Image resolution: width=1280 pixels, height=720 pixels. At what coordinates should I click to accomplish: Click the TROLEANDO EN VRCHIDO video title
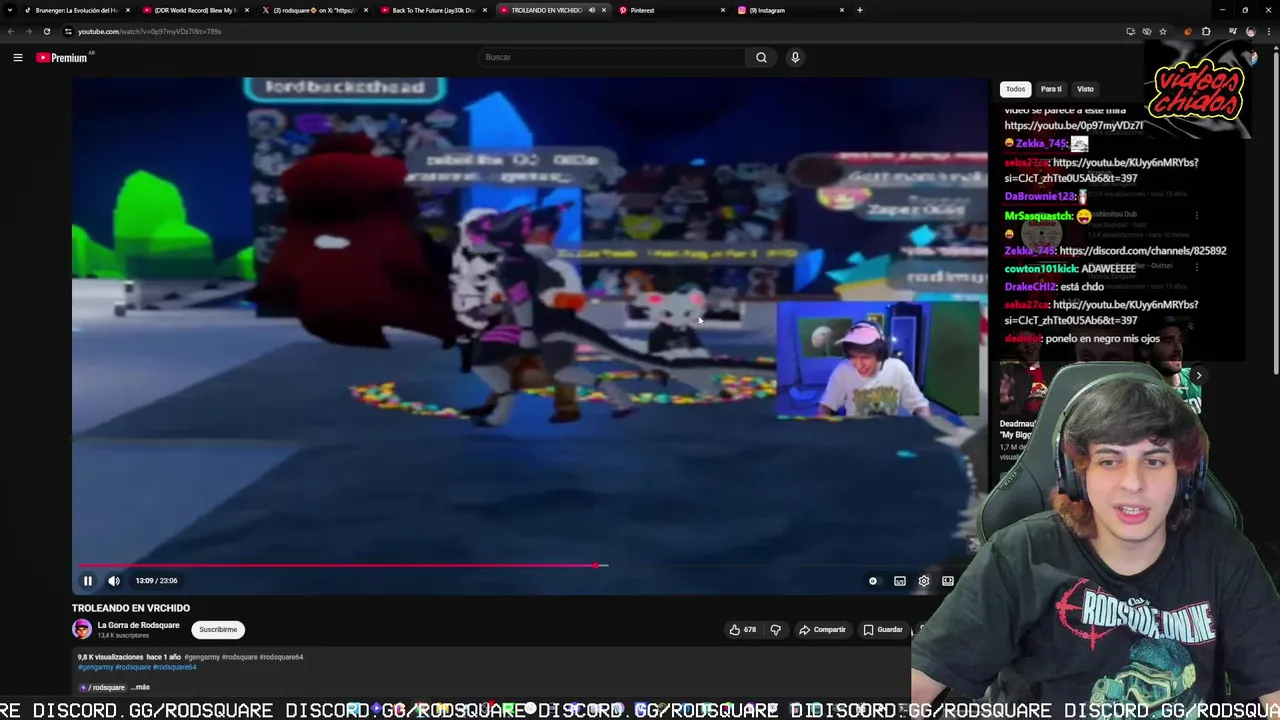(131, 608)
